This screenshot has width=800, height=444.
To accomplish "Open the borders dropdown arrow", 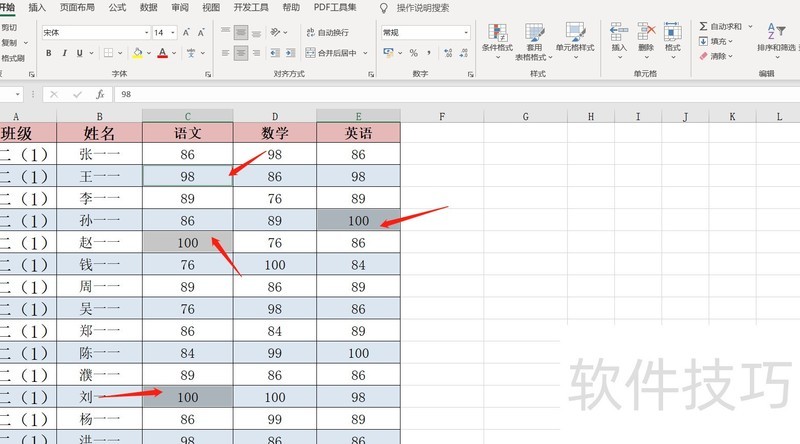I will click(x=120, y=53).
